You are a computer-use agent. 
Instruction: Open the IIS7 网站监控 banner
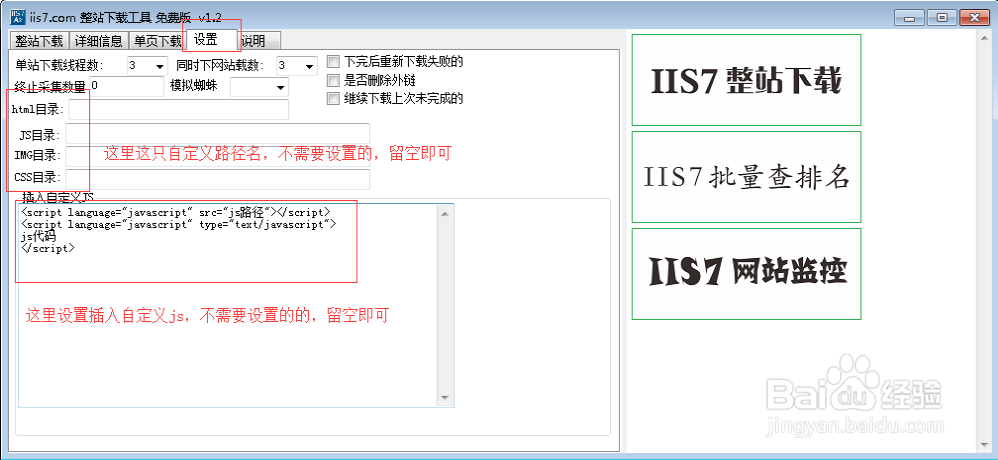tap(746, 274)
